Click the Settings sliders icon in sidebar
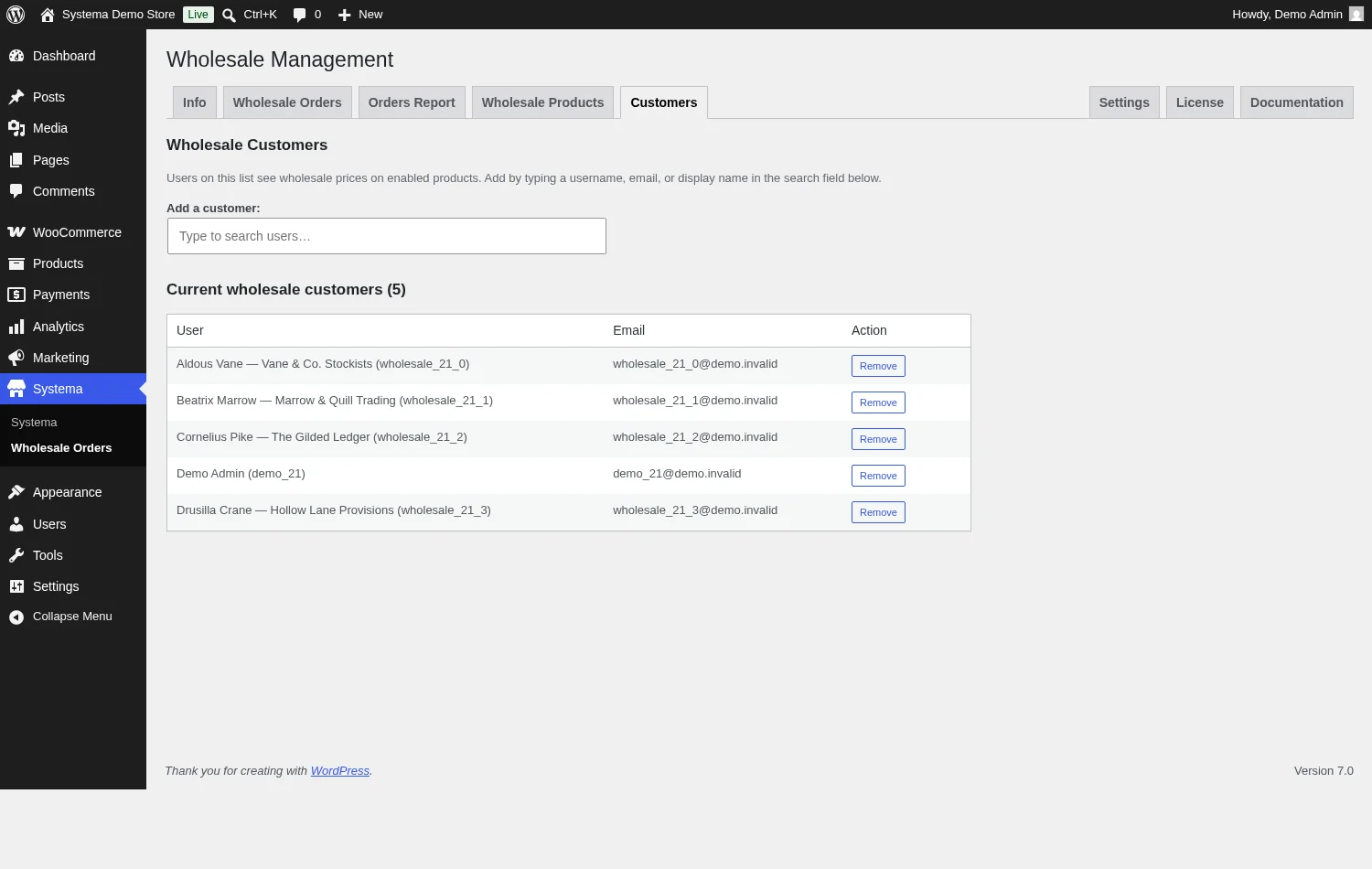This screenshot has height=869, width=1372. [16, 586]
